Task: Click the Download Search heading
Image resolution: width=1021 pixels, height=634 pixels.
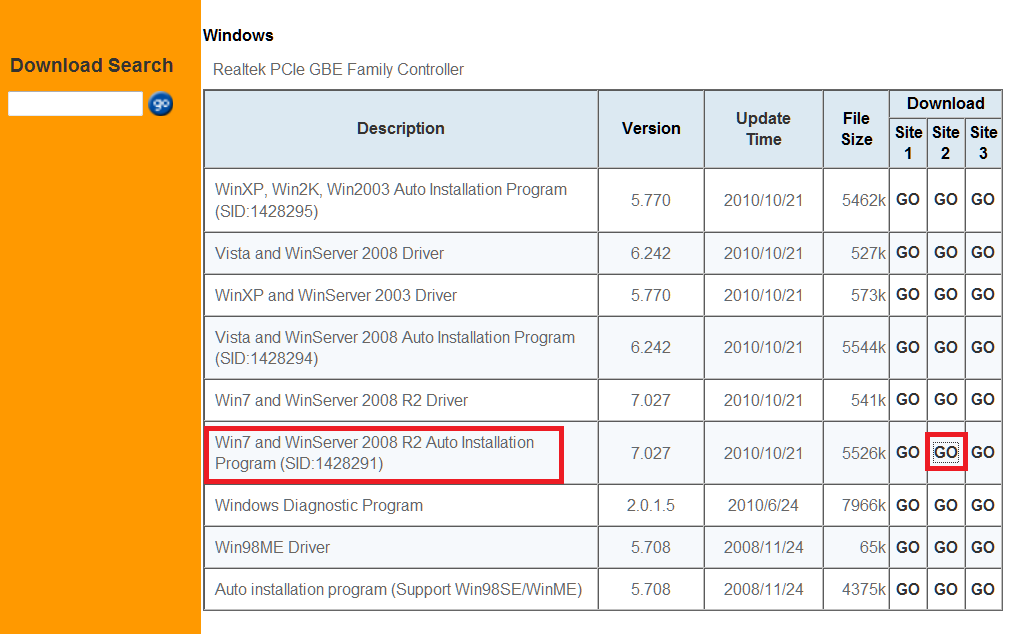Action: click(x=92, y=65)
